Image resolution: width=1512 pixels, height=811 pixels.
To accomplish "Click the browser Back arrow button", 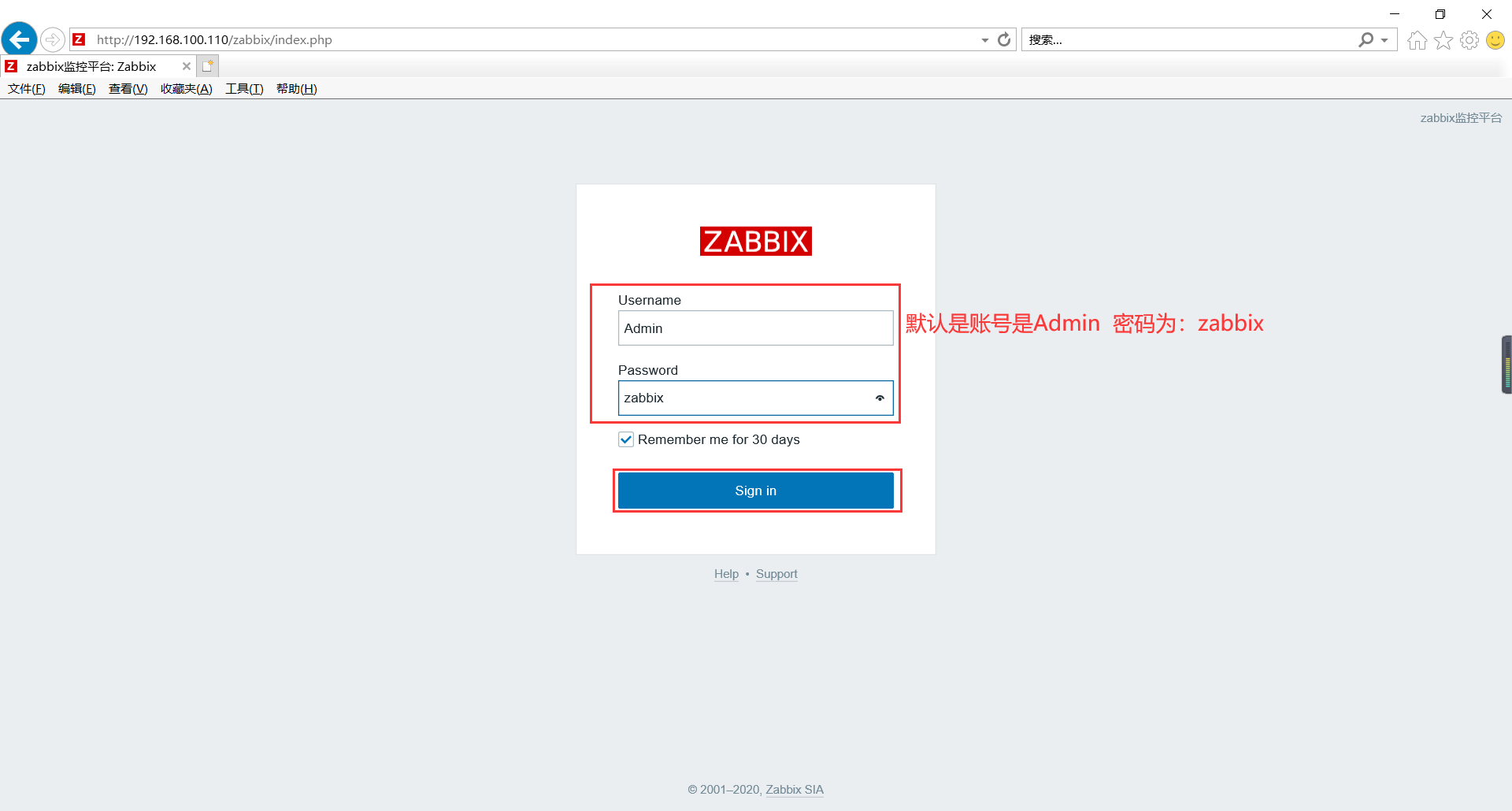I will [x=19, y=39].
